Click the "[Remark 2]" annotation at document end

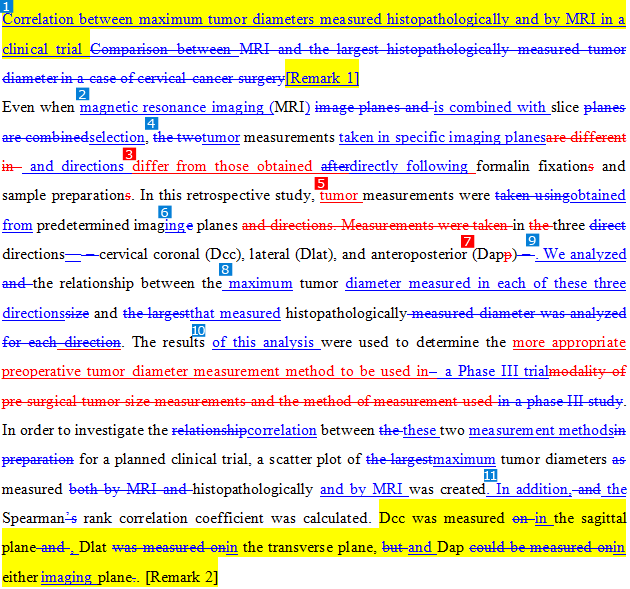(x=182, y=577)
